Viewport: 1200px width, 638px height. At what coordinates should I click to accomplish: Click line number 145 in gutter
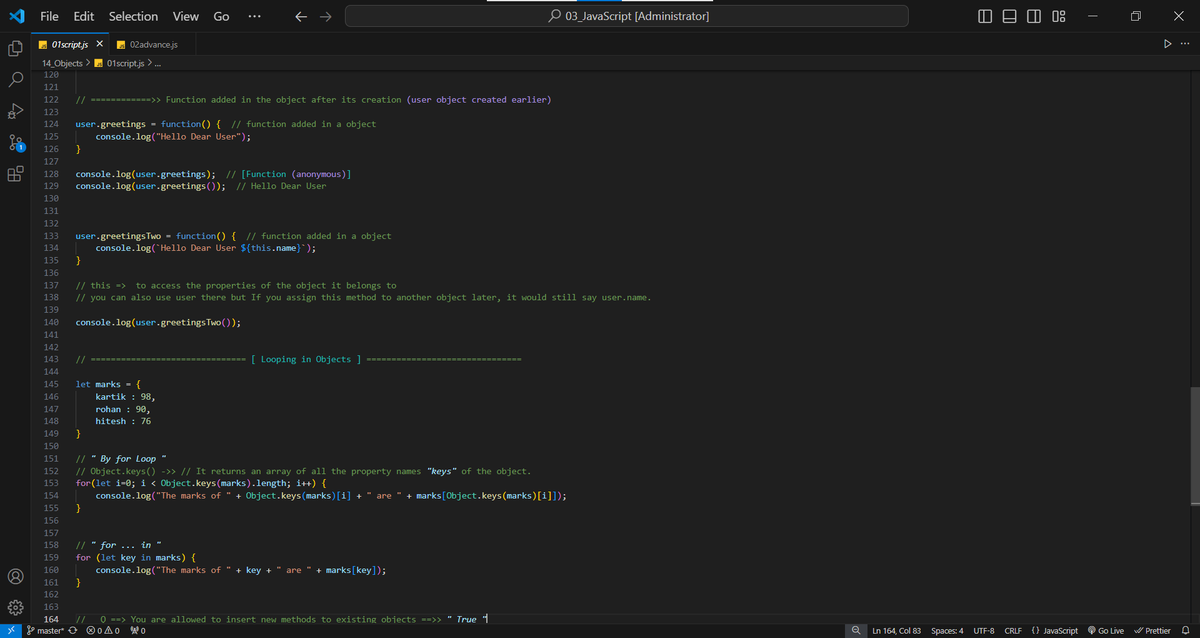click(x=51, y=384)
